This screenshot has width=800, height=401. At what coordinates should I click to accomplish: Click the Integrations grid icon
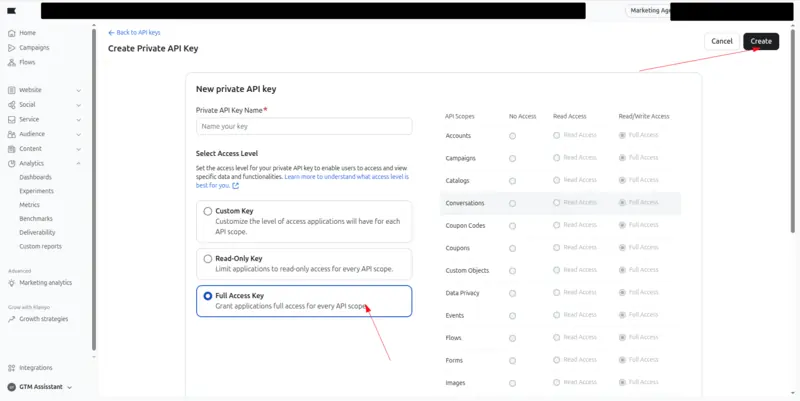tap(12, 368)
